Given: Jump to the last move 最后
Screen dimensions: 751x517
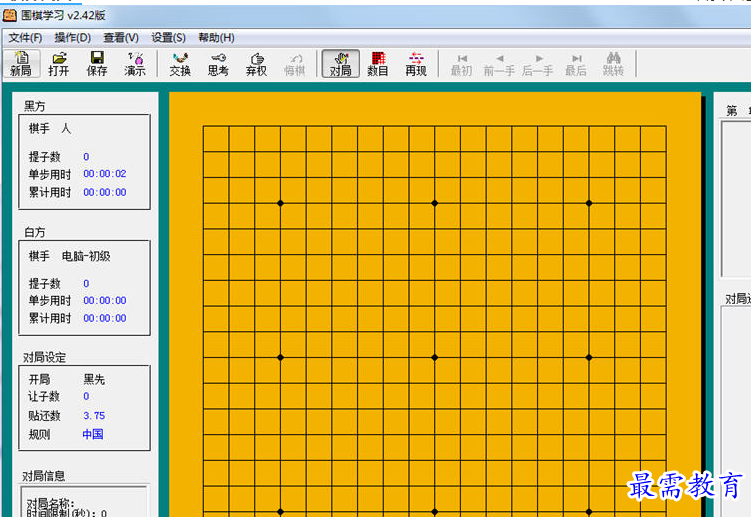Looking at the screenshot, I should pos(576,64).
